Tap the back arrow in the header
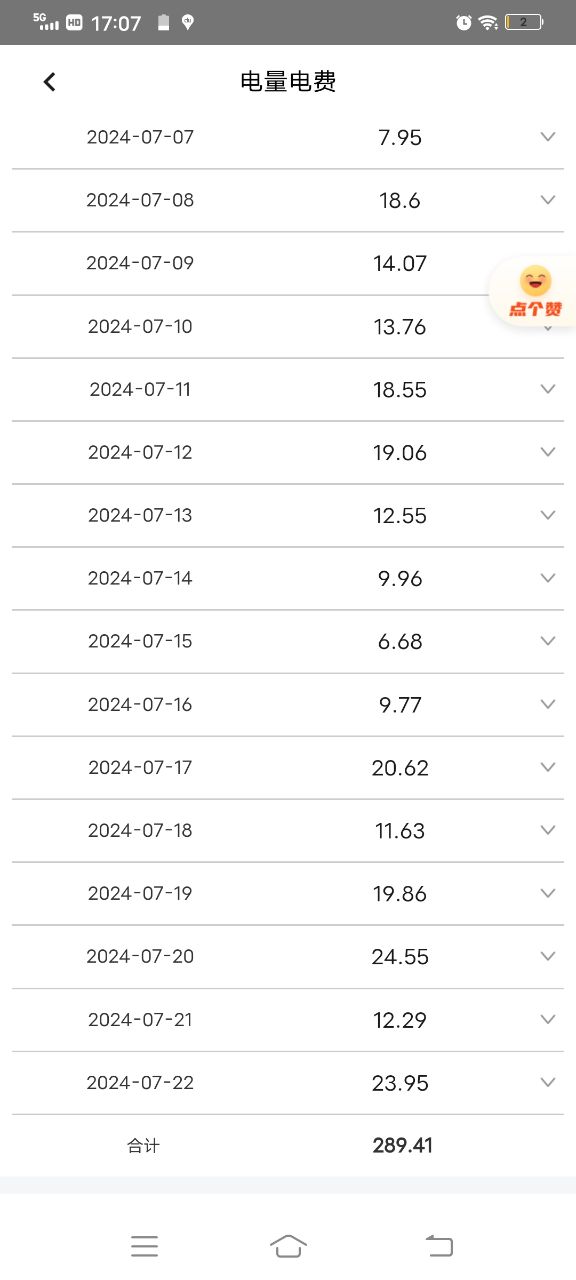 [49, 82]
